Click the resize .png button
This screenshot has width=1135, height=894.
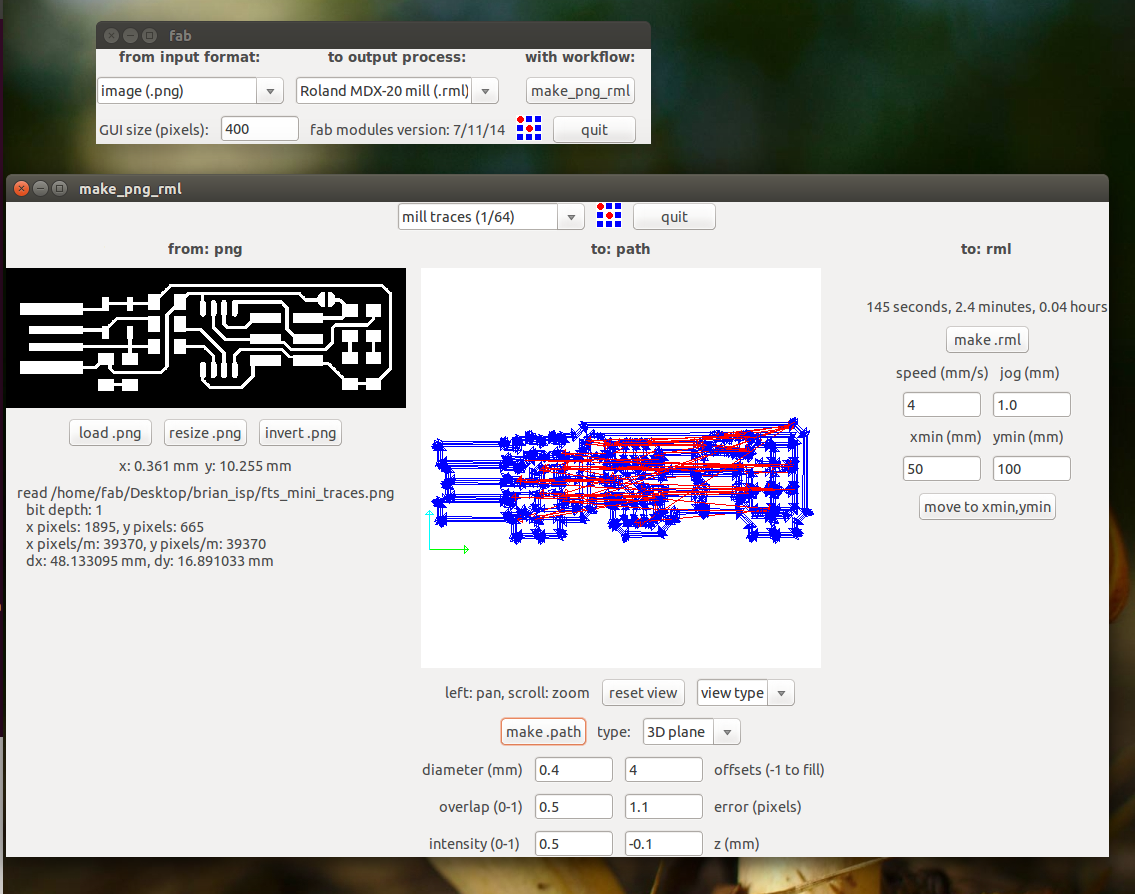(205, 433)
